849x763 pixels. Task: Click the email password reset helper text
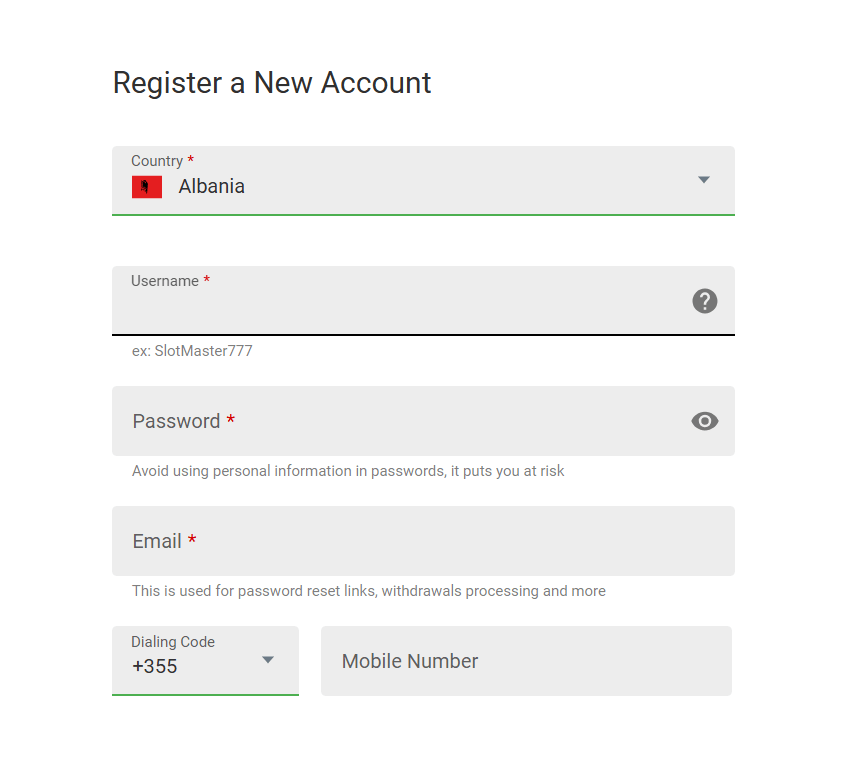click(x=368, y=591)
